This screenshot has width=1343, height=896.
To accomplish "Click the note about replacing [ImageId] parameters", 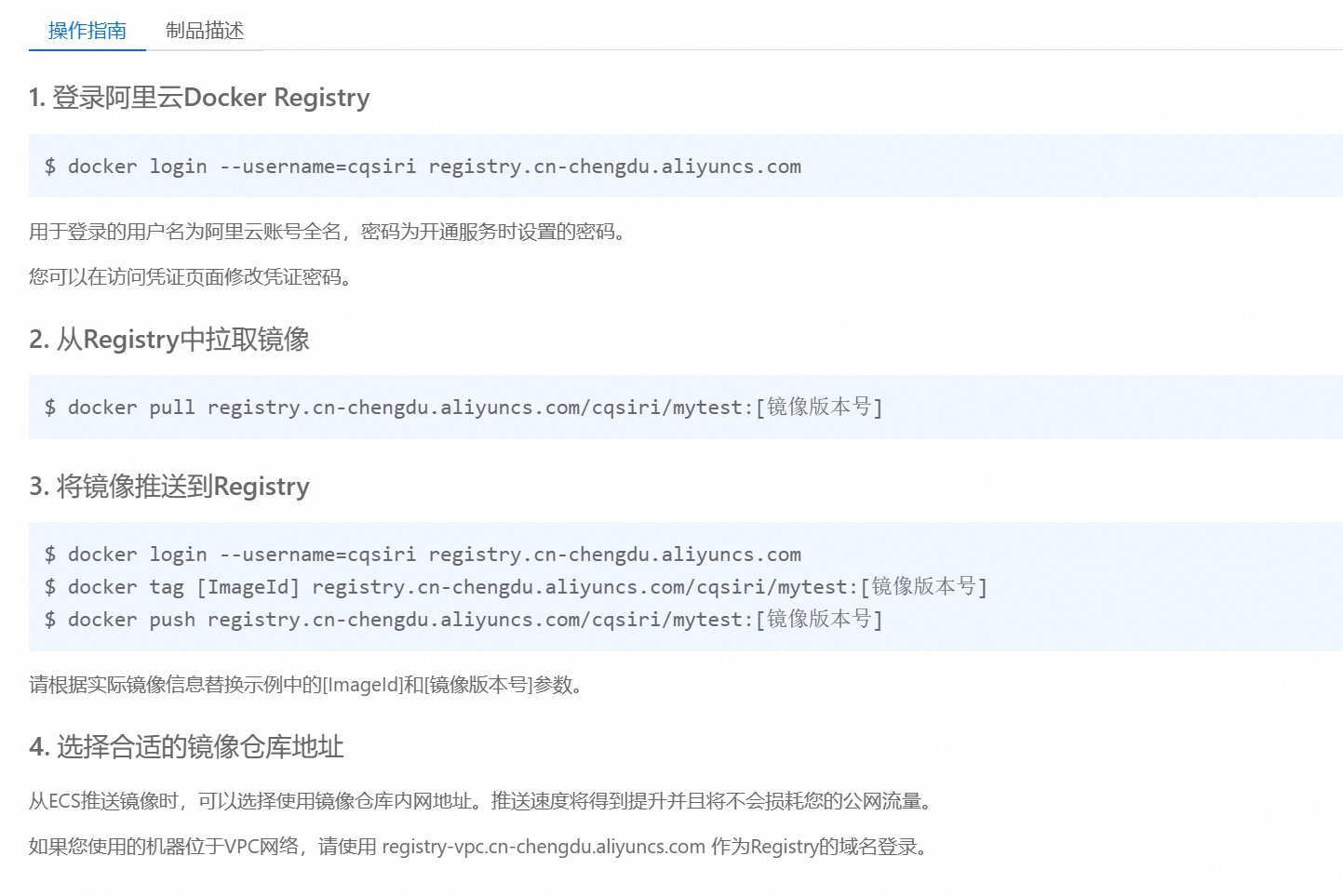I will coord(305,686).
